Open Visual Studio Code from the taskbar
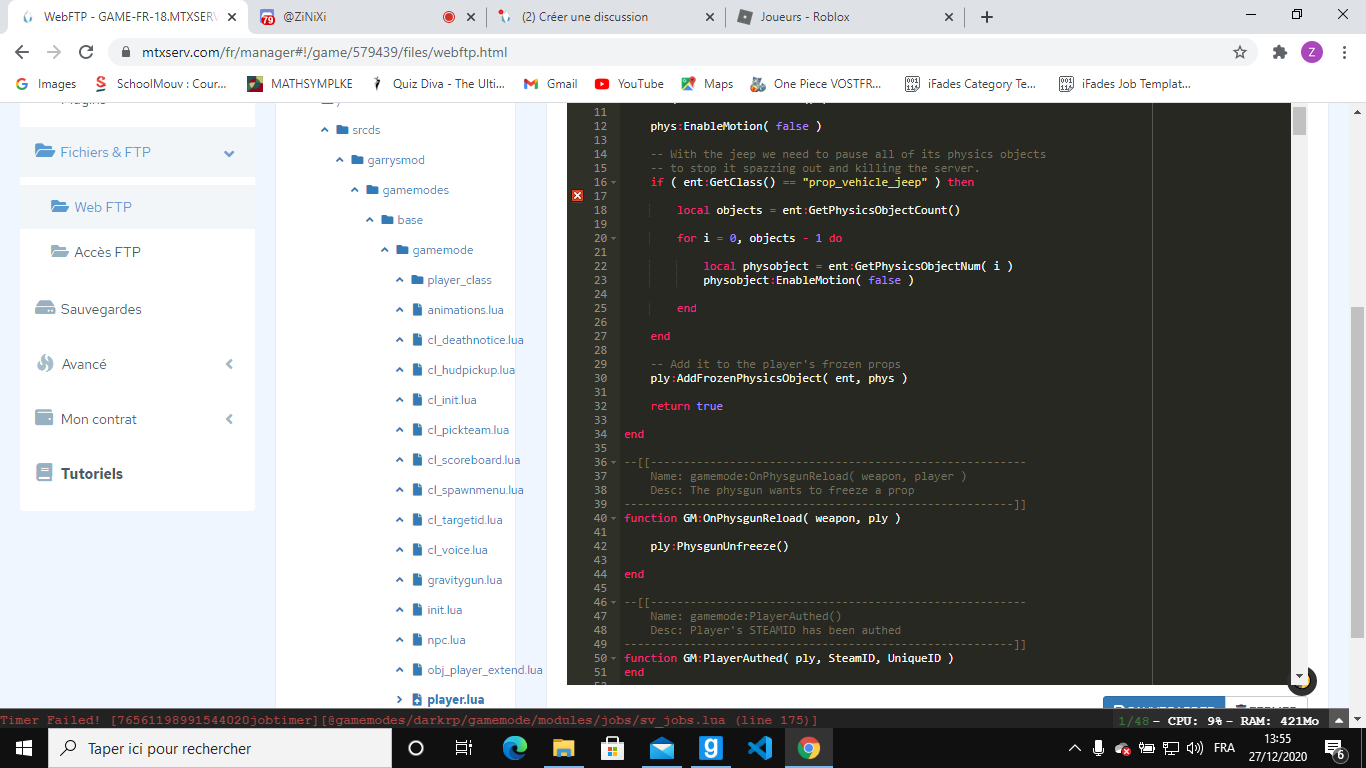 click(x=759, y=748)
